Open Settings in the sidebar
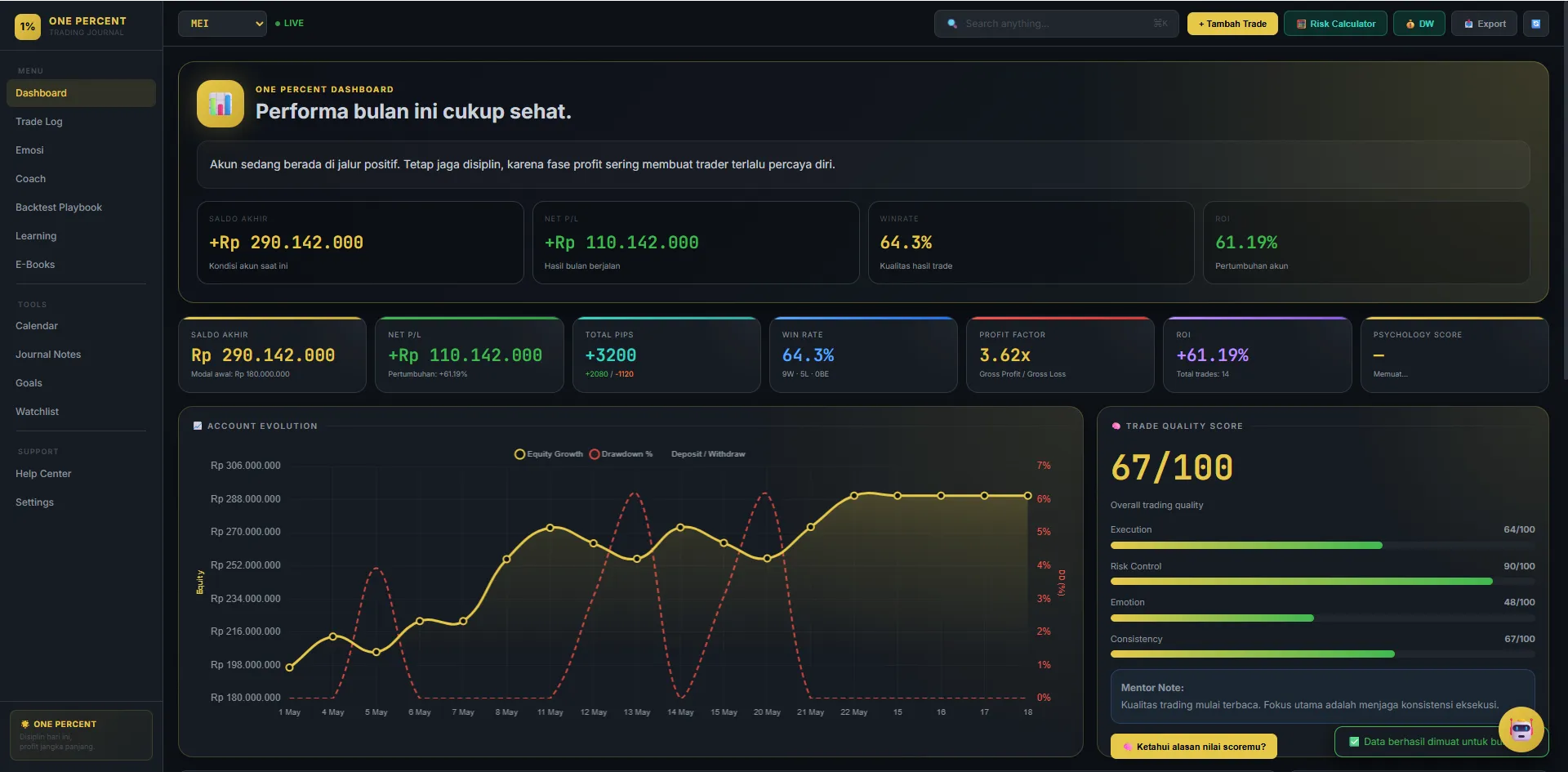 (x=81, y=502)
